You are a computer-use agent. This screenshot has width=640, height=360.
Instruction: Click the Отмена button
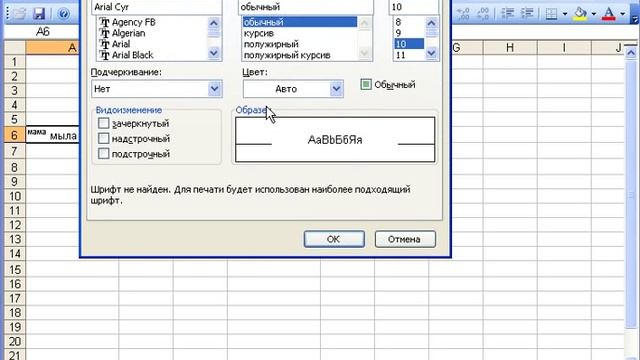pyautogui.click(x=405, y=239)
